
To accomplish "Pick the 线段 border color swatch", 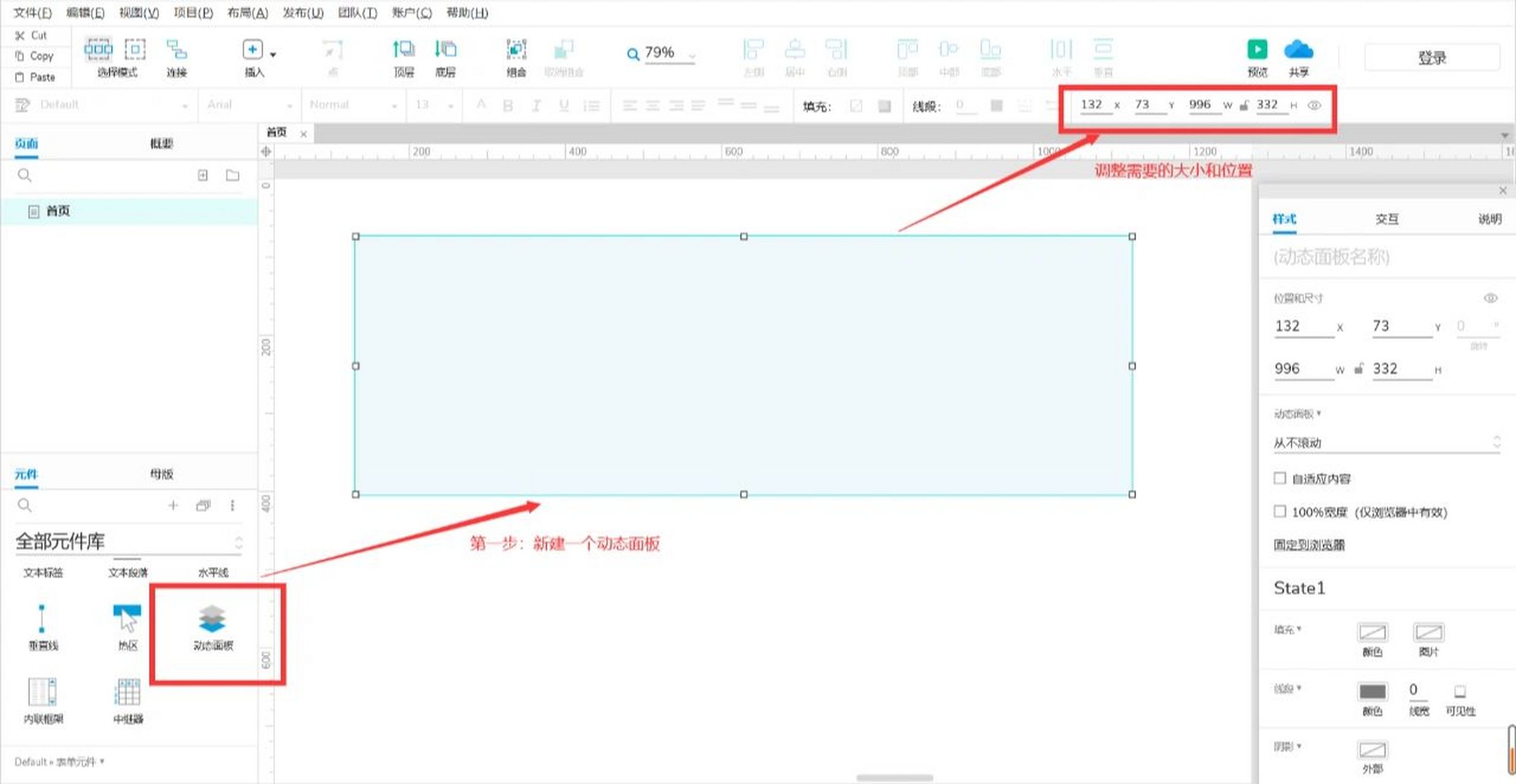I will point(1373,693).
